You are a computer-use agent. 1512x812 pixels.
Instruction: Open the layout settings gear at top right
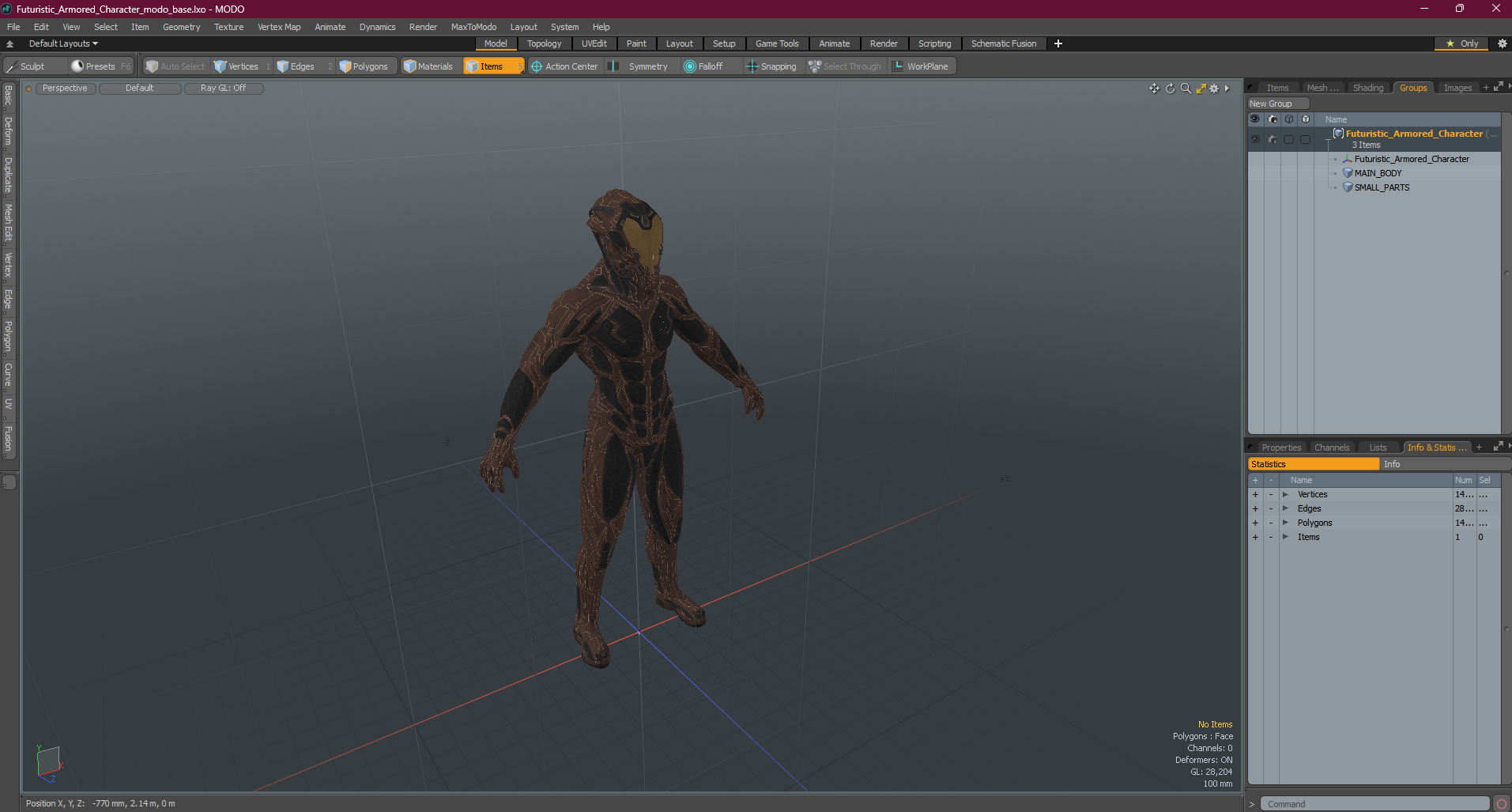(1502, 43)
